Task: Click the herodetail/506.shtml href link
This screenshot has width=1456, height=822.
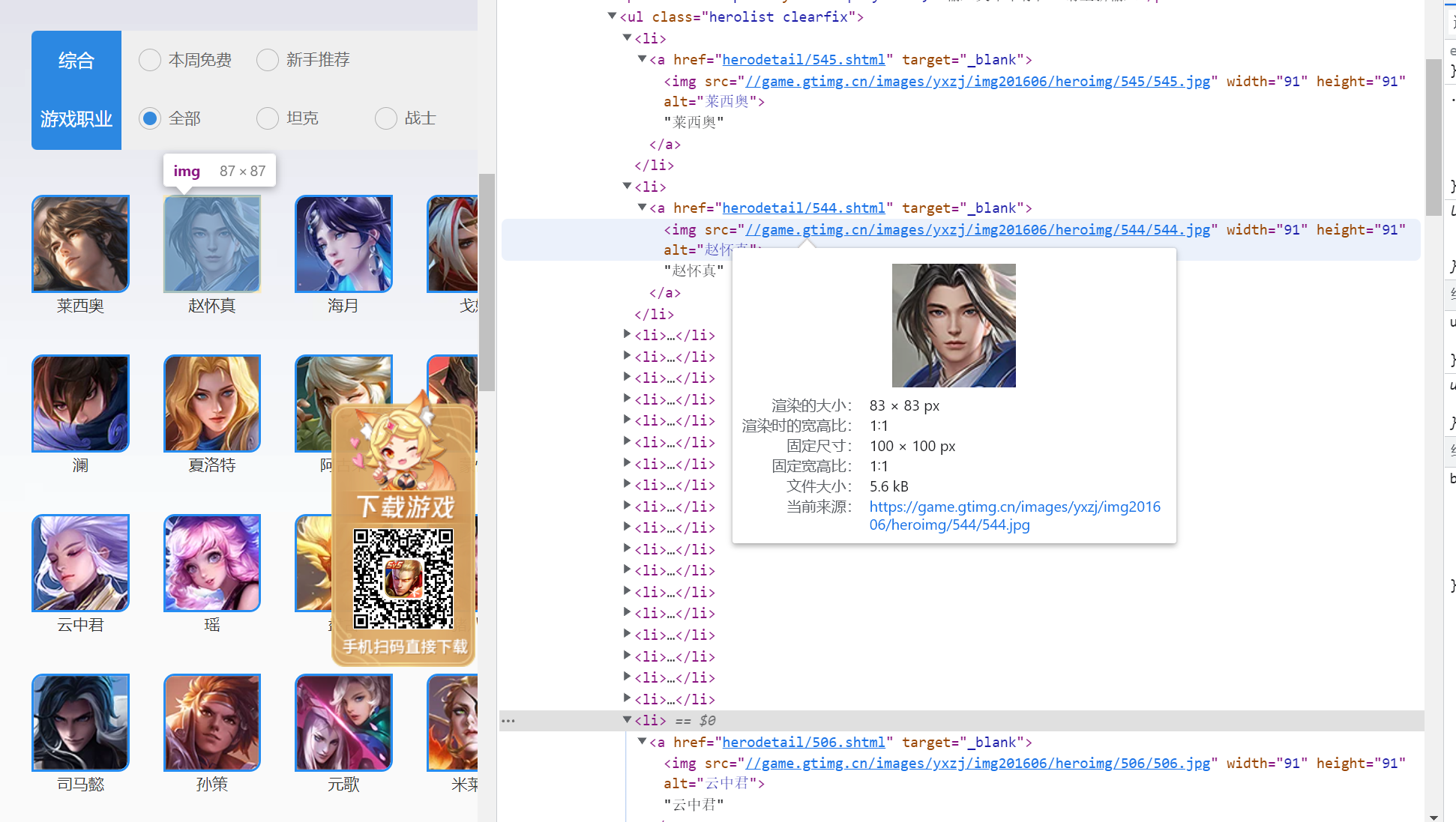Action: (804, 742)
